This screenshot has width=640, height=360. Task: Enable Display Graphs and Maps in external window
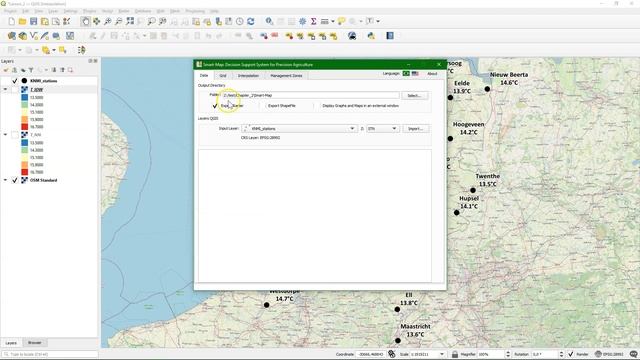pyautogui.click(x=318, y=106)
